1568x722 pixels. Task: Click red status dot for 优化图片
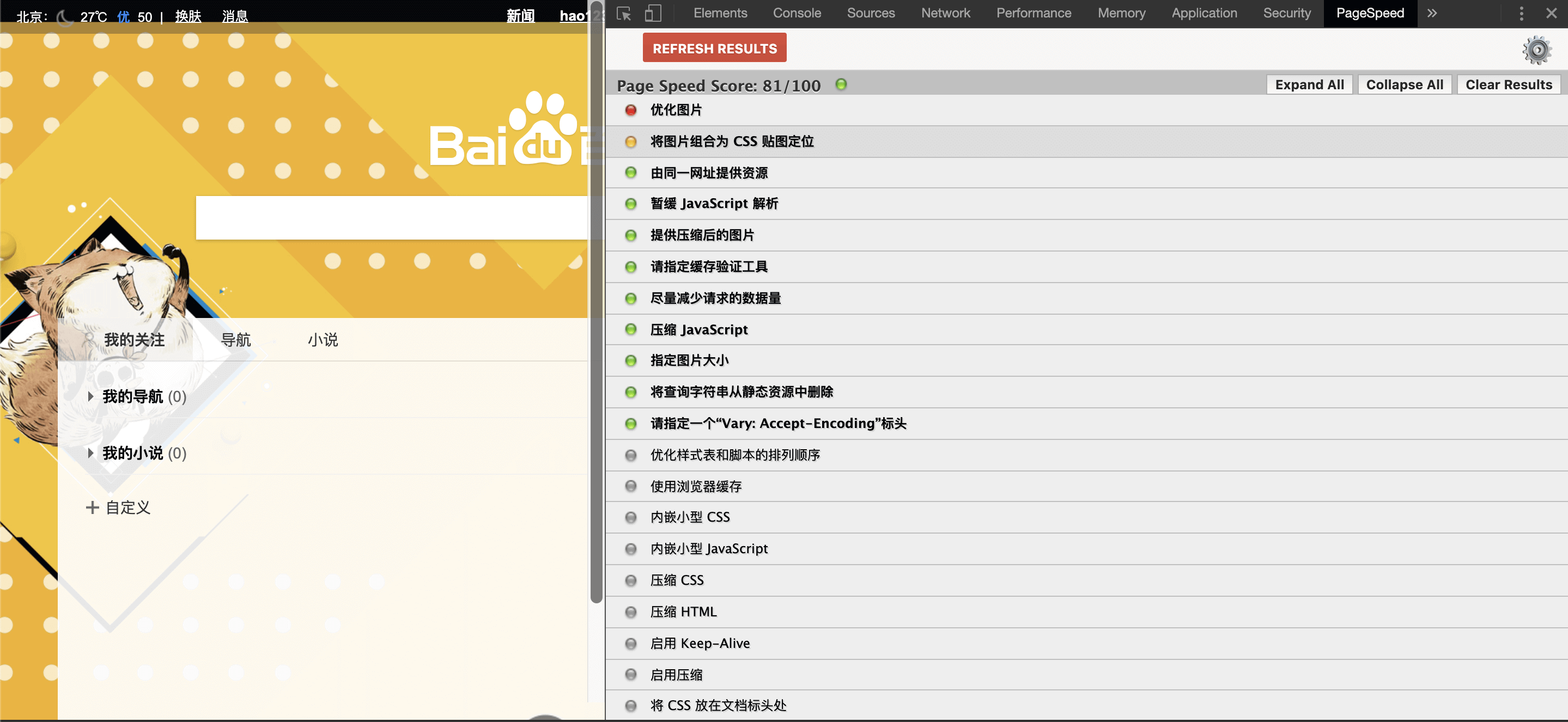point(630,110)
